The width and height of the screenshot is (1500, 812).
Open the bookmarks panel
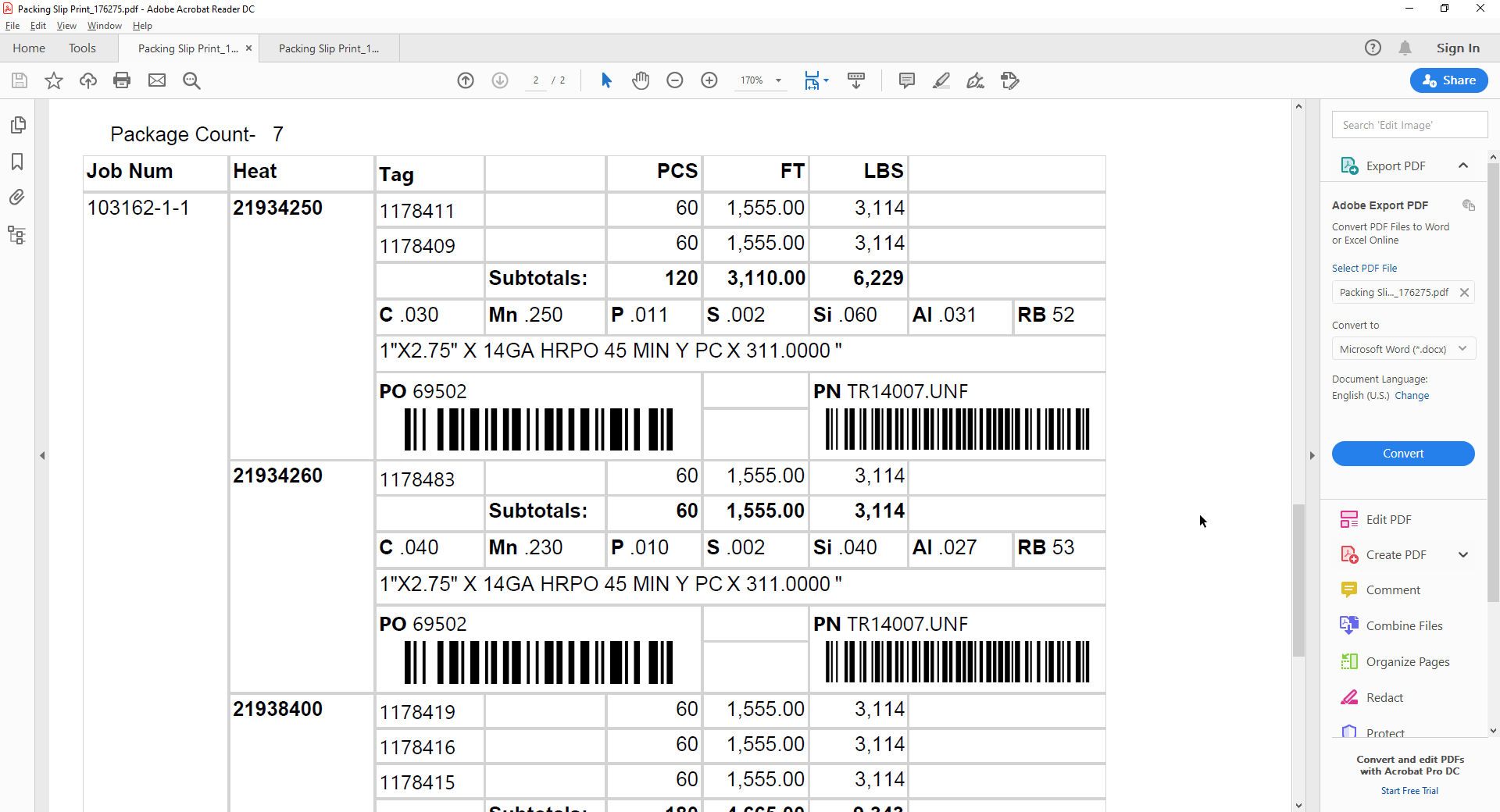(17, 162)
